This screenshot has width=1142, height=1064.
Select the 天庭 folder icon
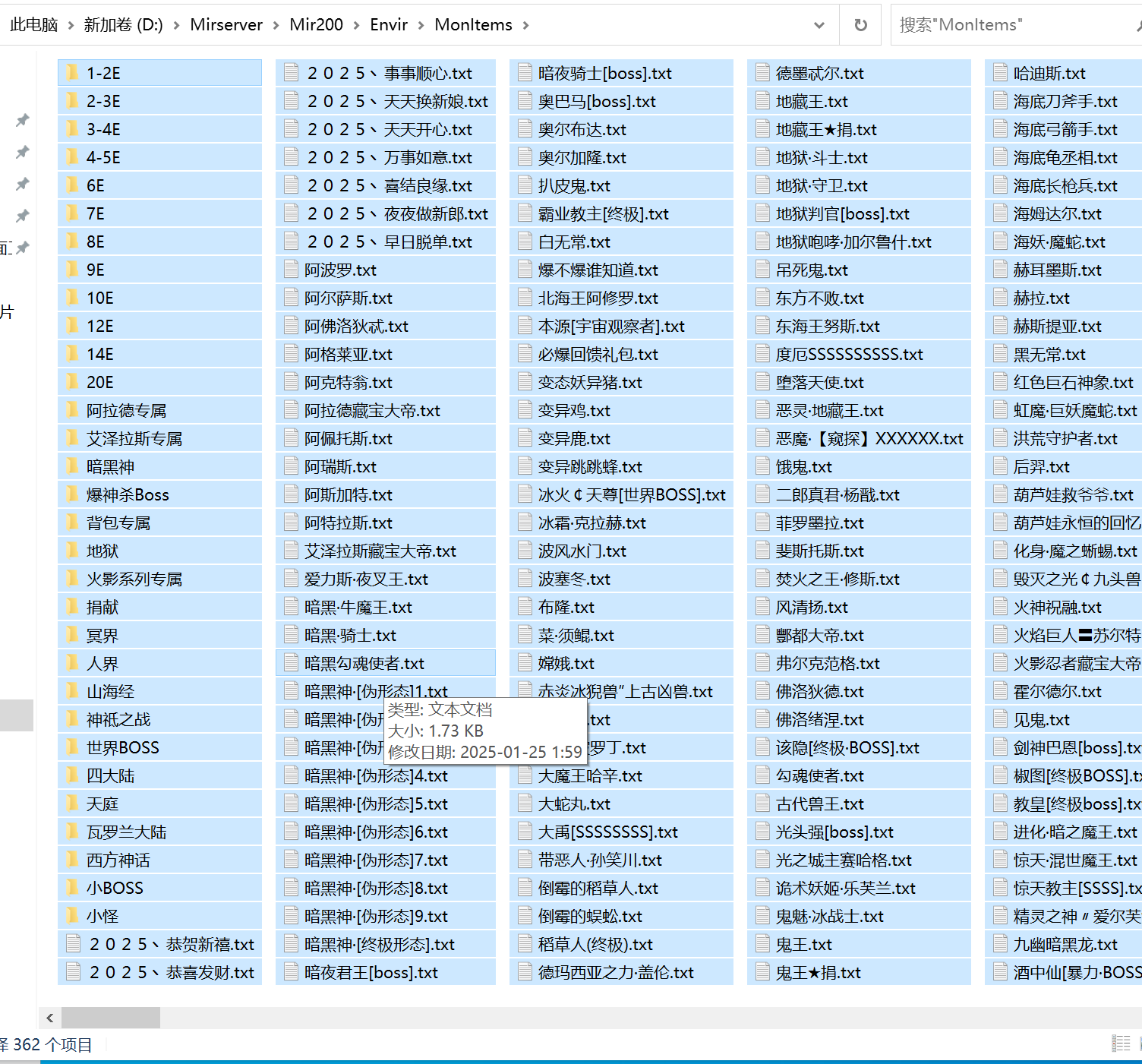[73, 803]
